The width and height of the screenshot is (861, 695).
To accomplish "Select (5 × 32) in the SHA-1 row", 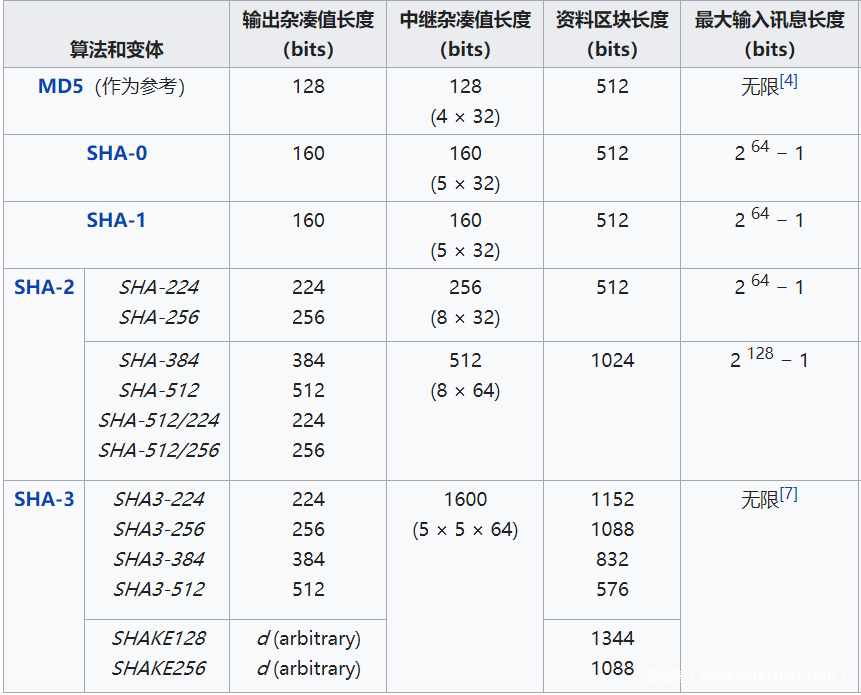I will pos(465,251).
